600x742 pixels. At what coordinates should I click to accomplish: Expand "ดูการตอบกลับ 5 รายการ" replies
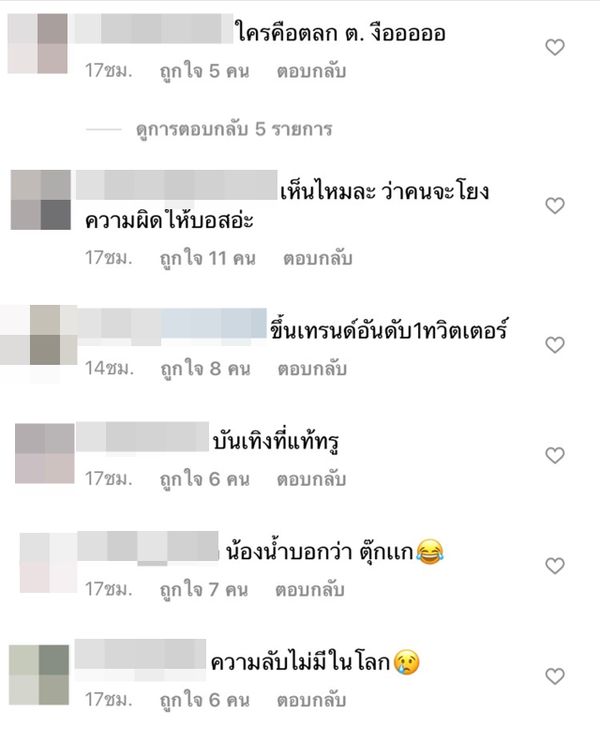pyautogui.click(x=234, y=129)
